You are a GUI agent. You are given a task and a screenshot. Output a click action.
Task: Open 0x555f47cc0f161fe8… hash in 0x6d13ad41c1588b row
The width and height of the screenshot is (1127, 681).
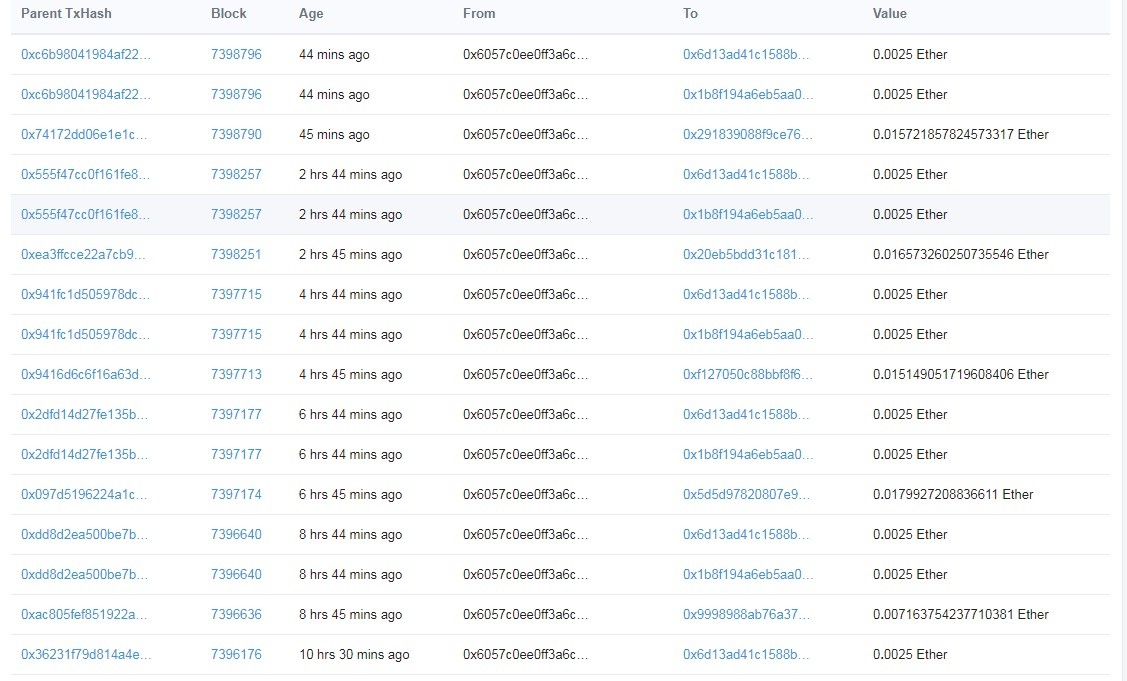pyautogui.click(x=85, y=175)
